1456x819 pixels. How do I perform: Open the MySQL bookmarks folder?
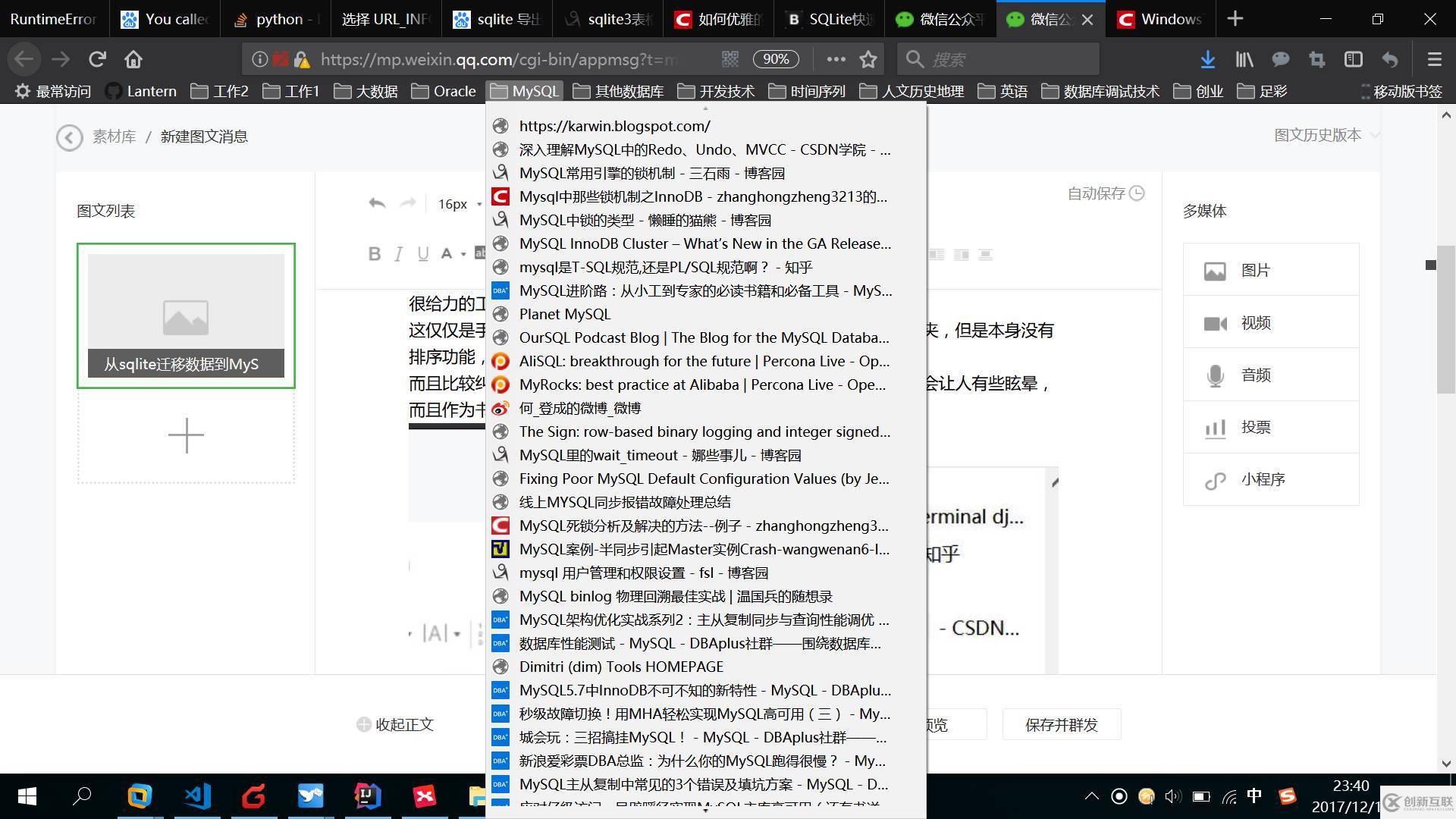click(x=525, y=91)
